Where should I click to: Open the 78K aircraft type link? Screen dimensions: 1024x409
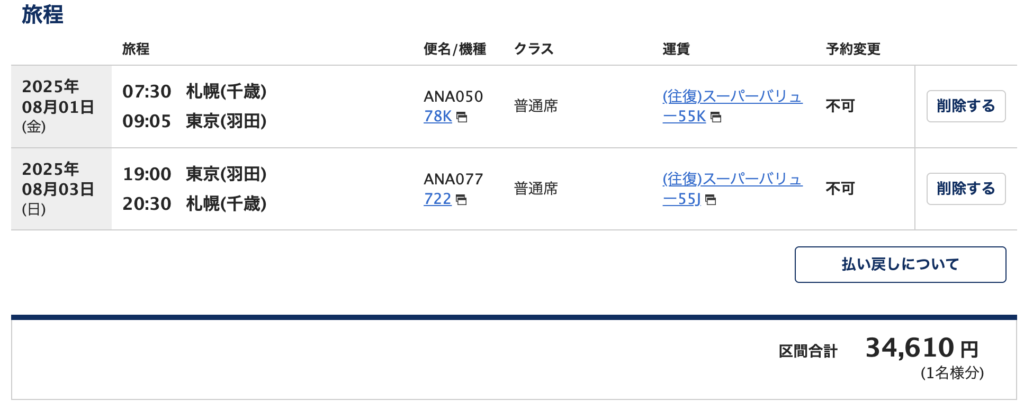[438, 118]
